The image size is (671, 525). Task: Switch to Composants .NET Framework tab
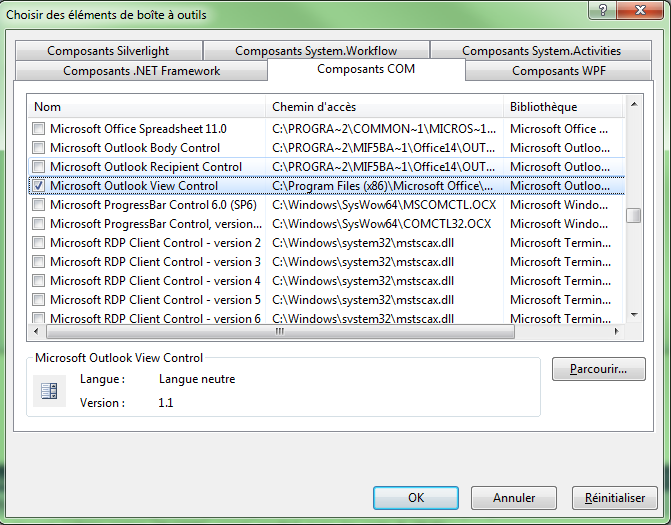[x=141, y=71]
